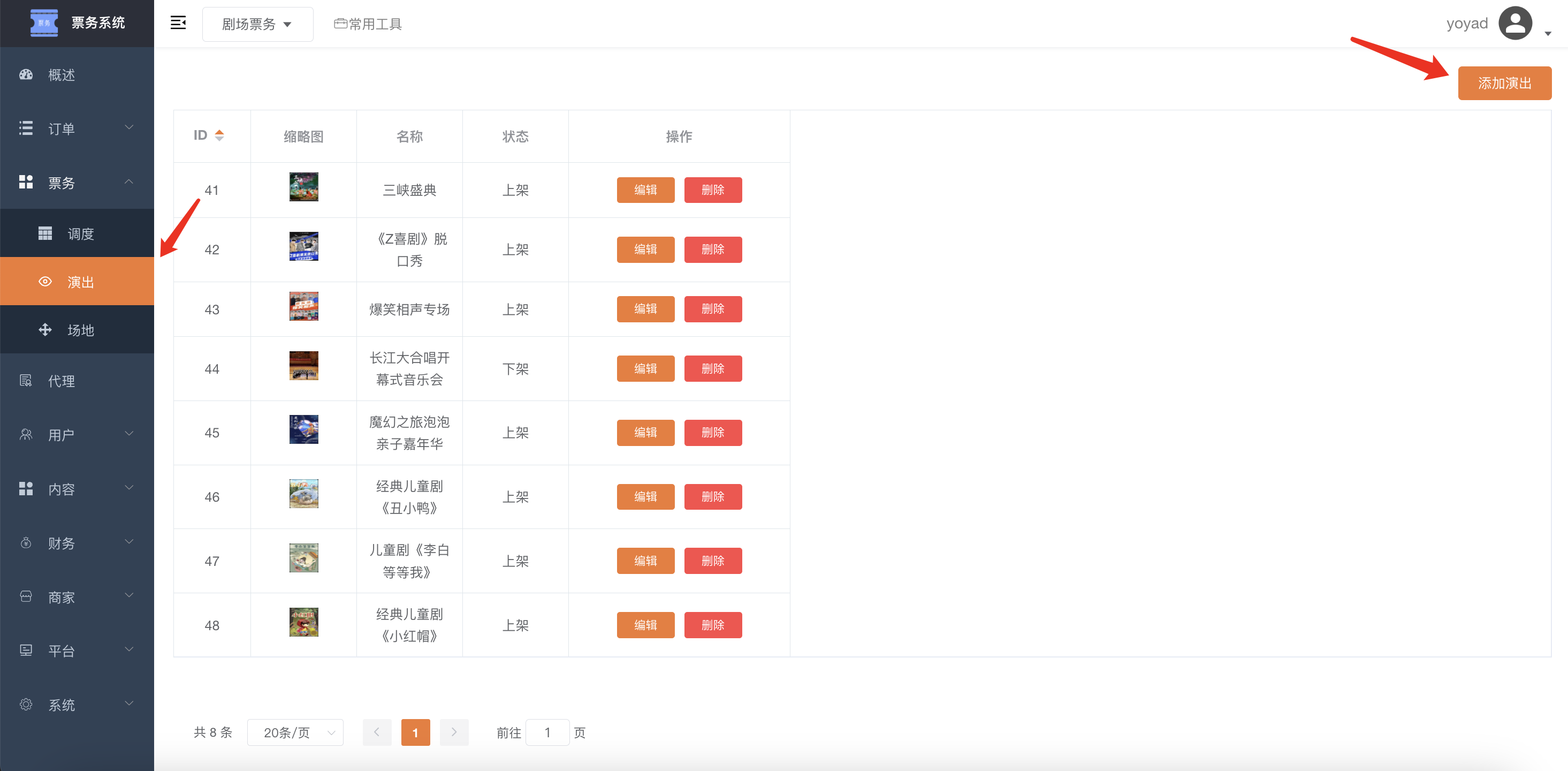Viewport: 1568px width, 771px height.
Task: Click the 调度 table icon
Action: 45,233
